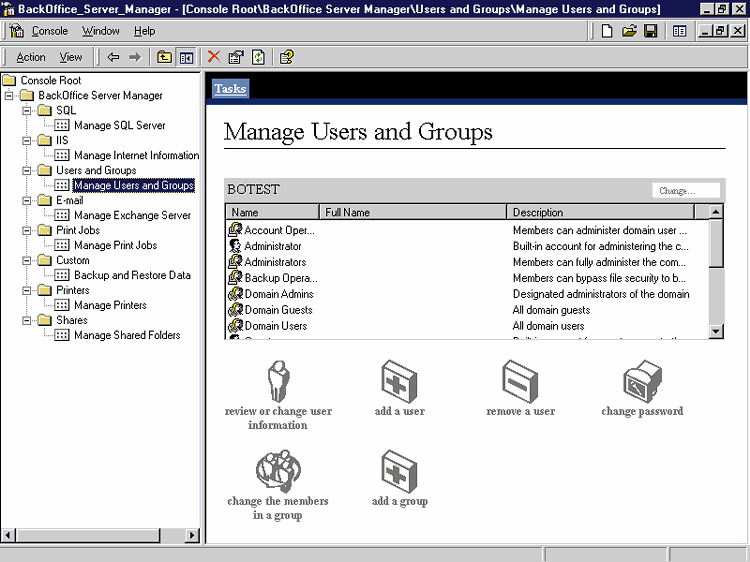This screenshot has height=562, width=750.
Task: Select the Console Root tree node
Action: point(51,80)
